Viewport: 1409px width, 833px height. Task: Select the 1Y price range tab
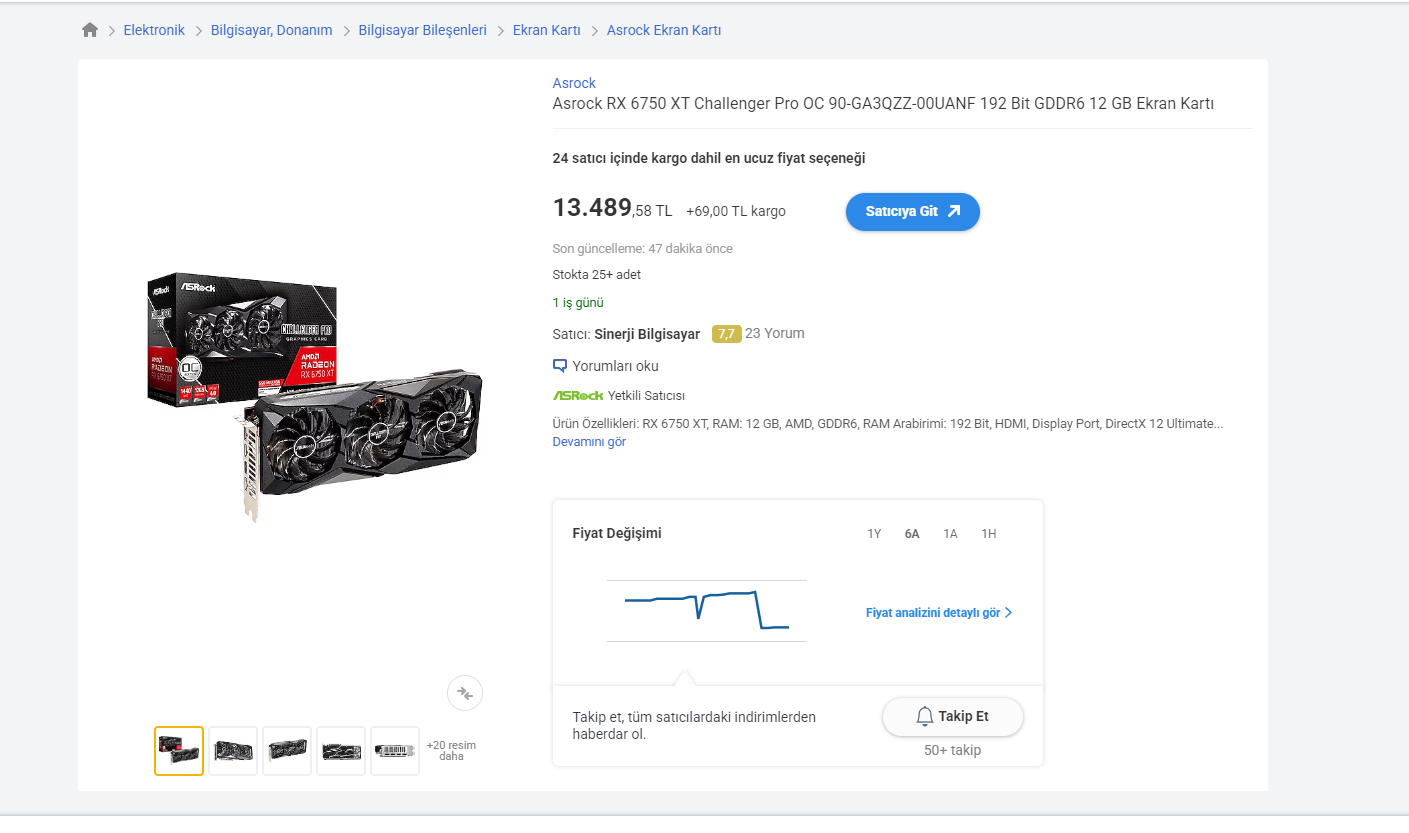874,534
